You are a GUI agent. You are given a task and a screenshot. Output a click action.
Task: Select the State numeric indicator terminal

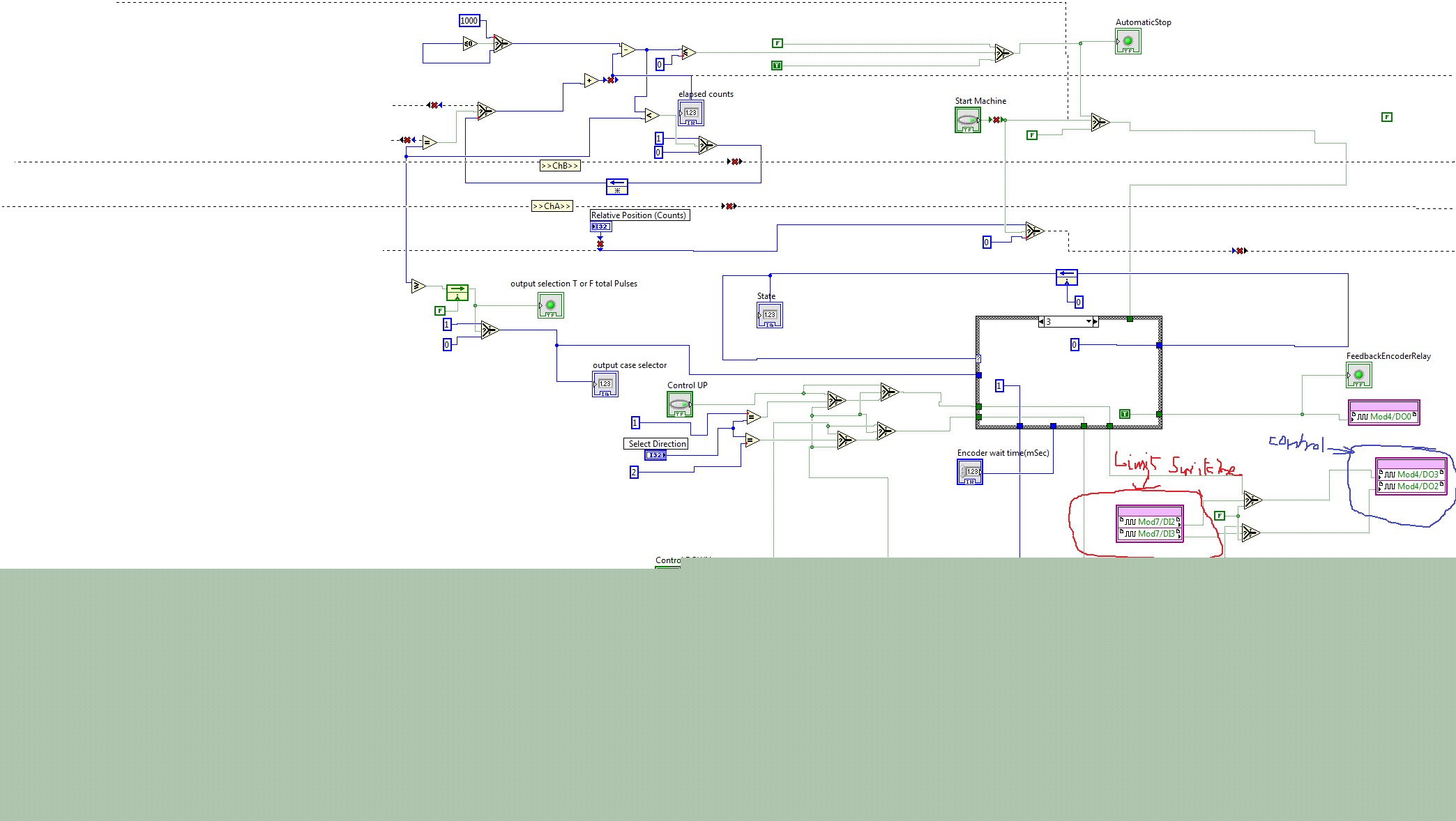tap(769, 315)
